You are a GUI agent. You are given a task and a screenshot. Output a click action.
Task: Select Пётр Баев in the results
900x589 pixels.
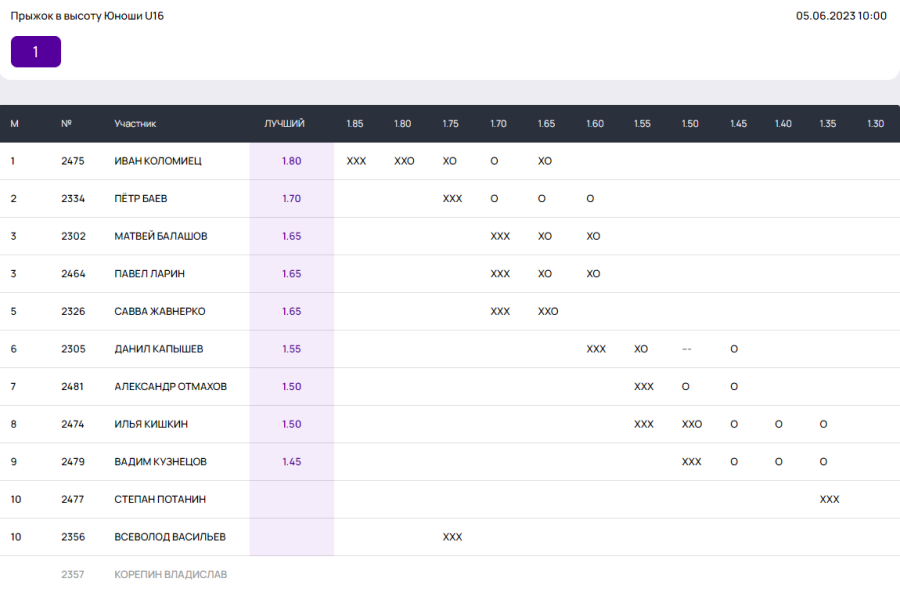(141, 199)
